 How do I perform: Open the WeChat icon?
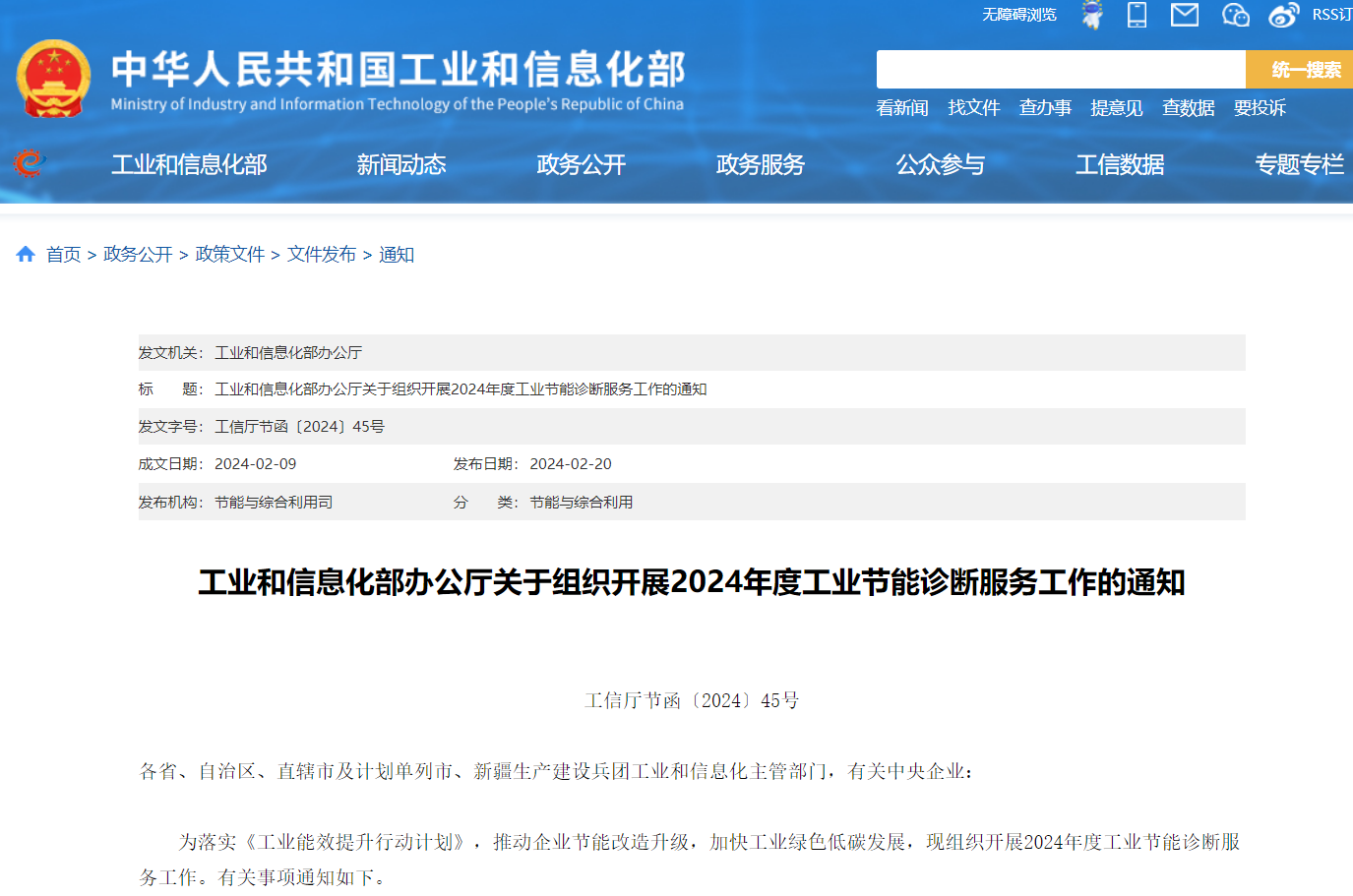[x=1235, y=15]
